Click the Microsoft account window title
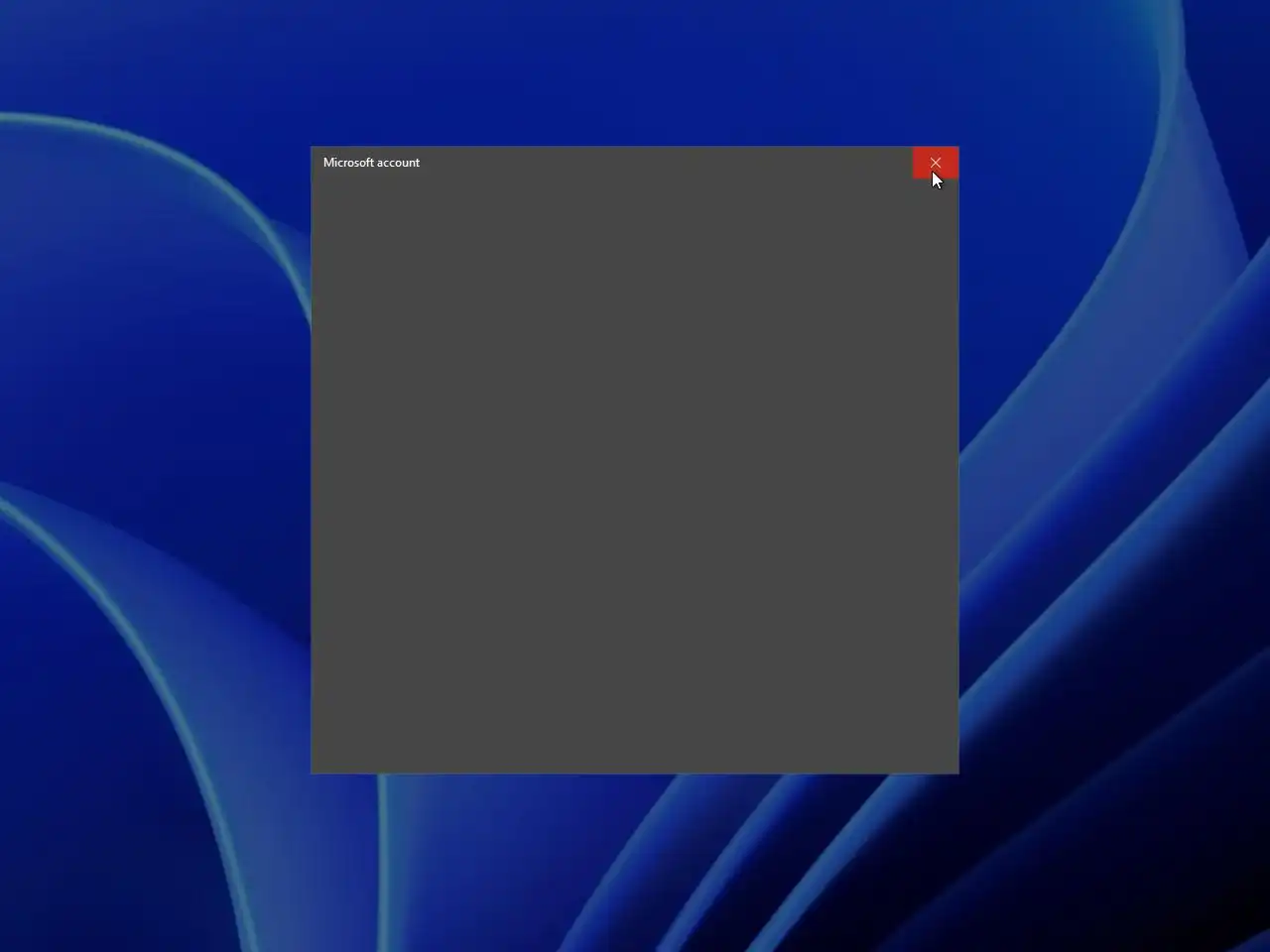Screen dimensions: 1270x952 click(371, 163)
